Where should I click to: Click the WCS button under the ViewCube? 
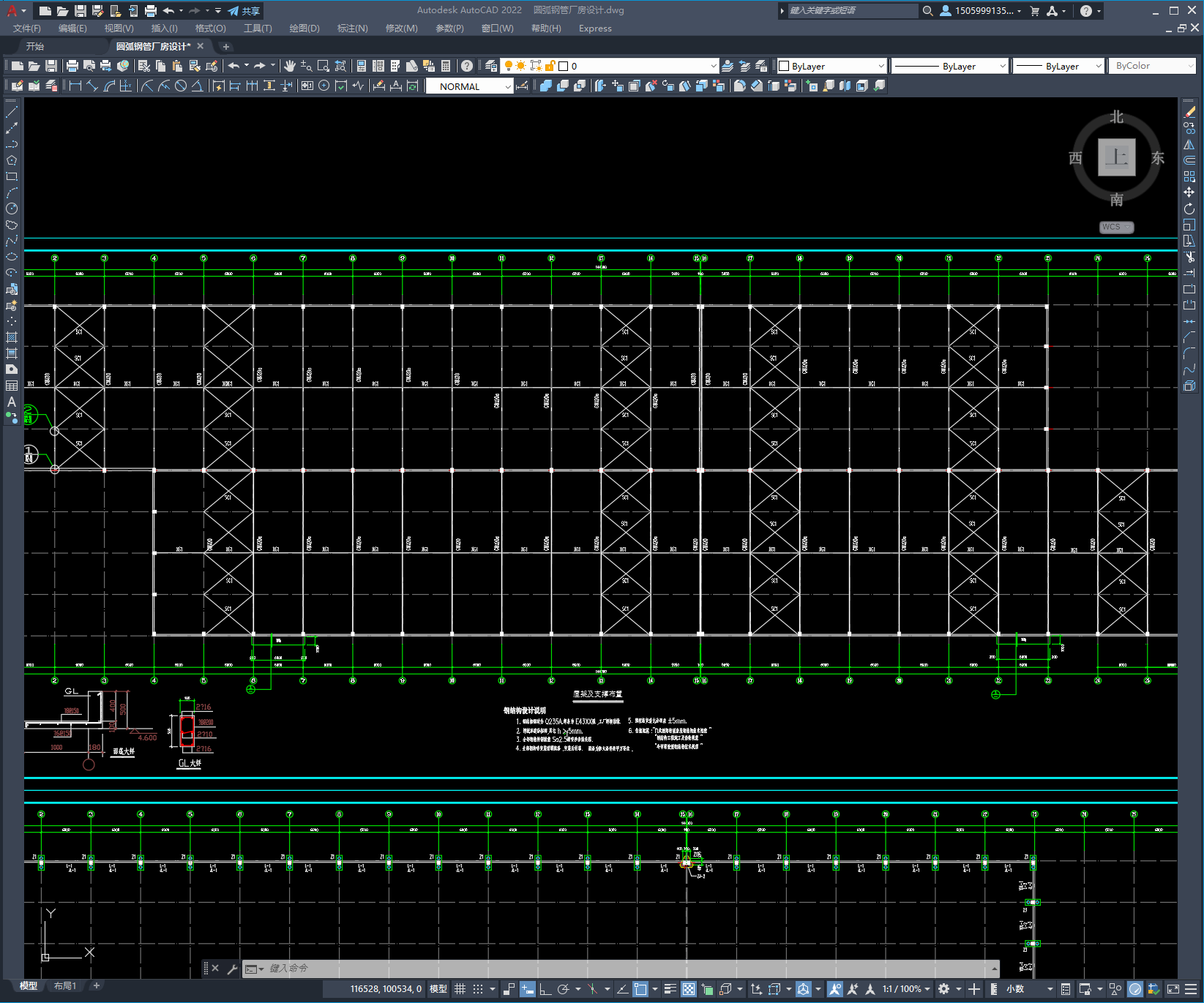pos(1116,227)
